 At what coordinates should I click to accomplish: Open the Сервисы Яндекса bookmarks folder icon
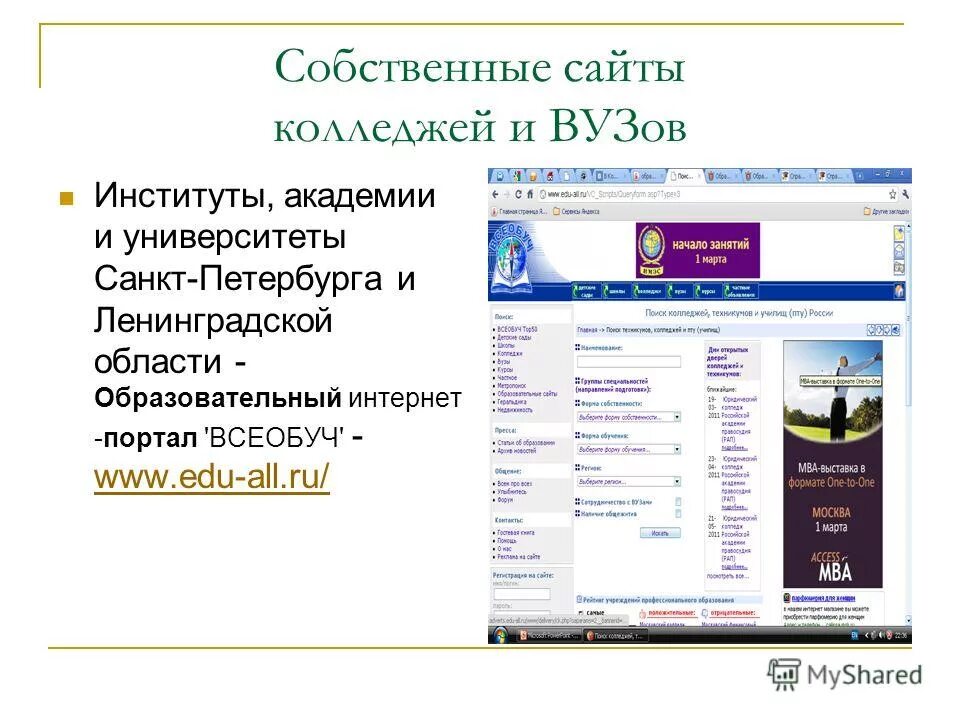point(556,210)
